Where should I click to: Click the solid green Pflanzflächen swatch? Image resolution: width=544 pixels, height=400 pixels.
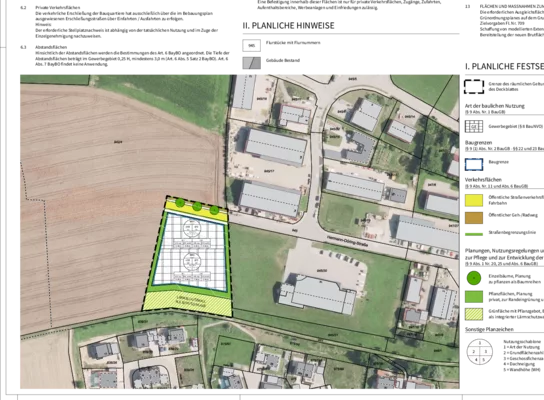click(x=474, y=297)
